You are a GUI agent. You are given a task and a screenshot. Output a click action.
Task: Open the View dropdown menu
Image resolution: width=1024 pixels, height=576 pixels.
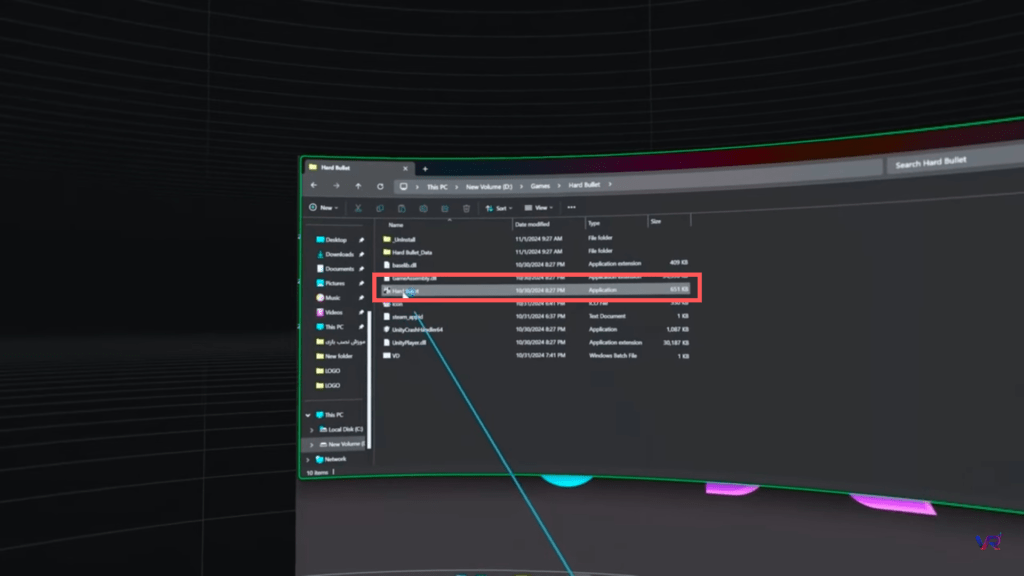pyautogui.click(x=540, y=208)
